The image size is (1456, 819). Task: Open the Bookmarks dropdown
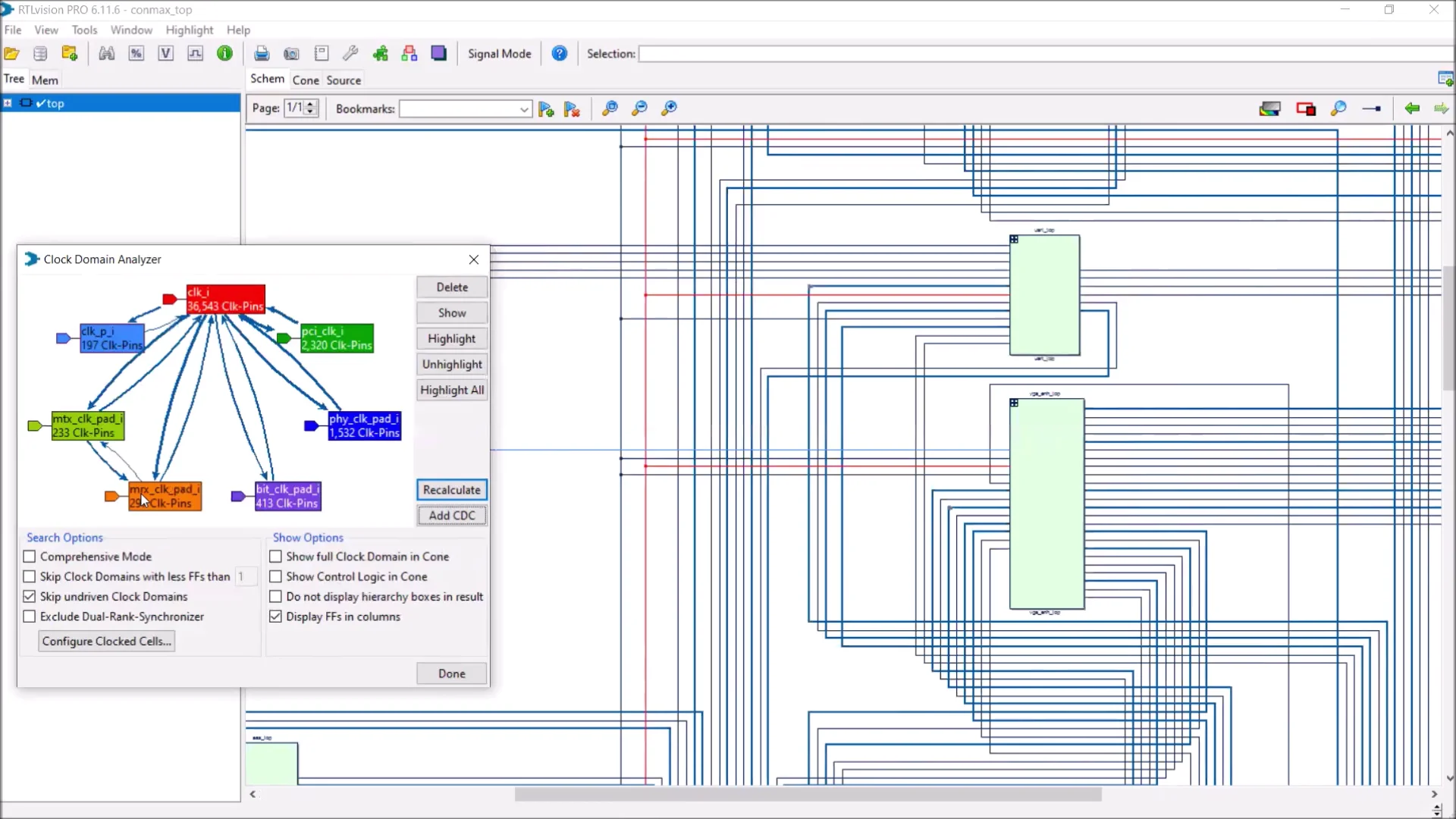pyautogui.click(x=523, y=109)
